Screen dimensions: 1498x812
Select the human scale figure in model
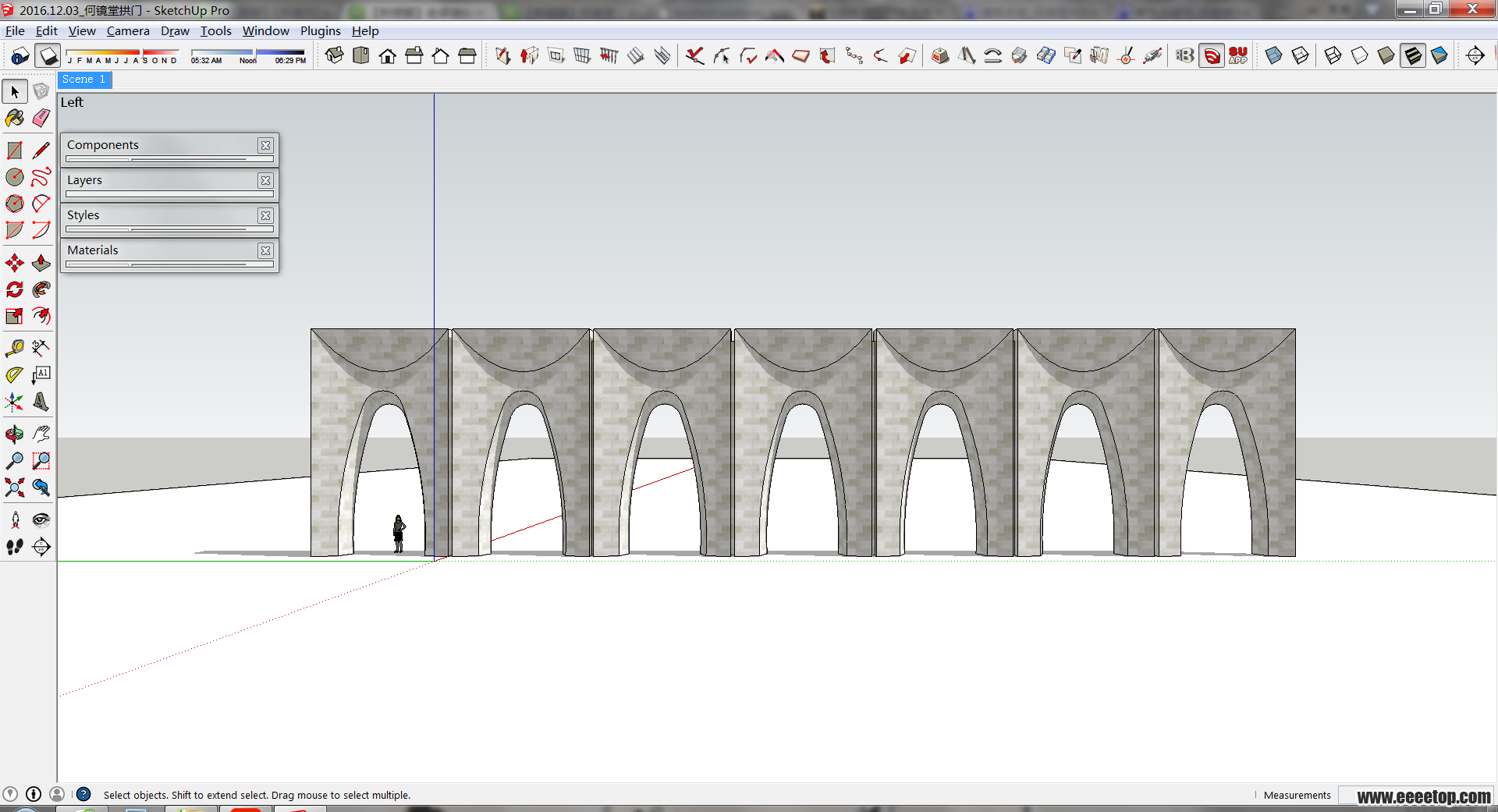(x=399, y=534)
